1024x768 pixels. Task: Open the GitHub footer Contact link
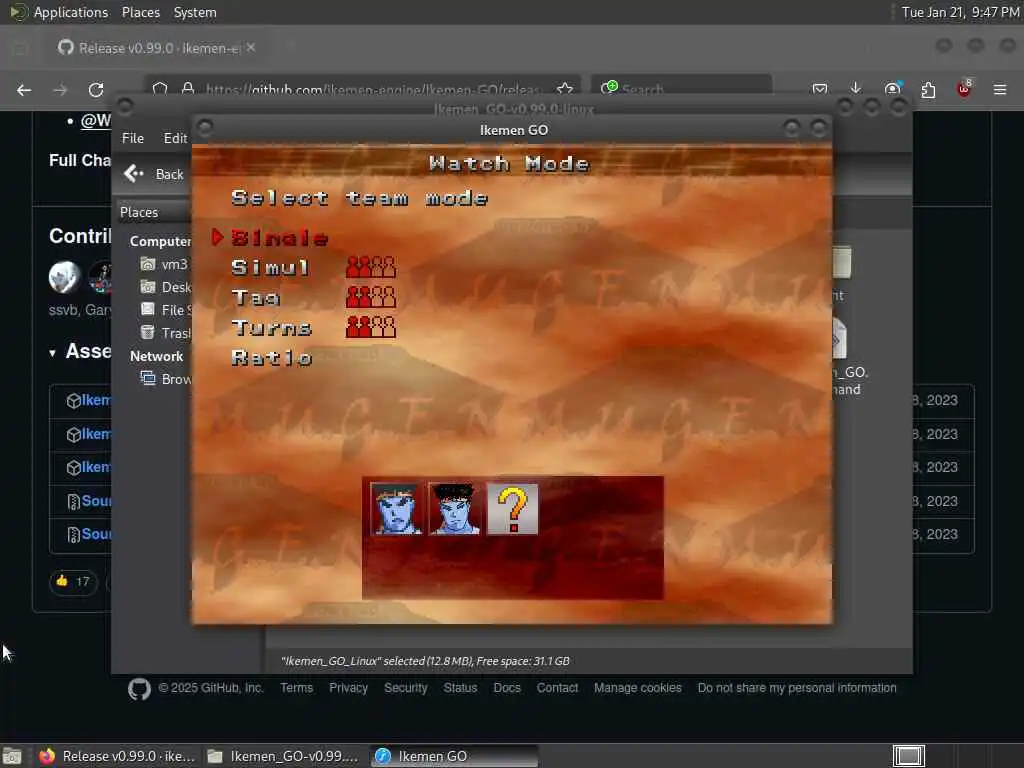557,688
